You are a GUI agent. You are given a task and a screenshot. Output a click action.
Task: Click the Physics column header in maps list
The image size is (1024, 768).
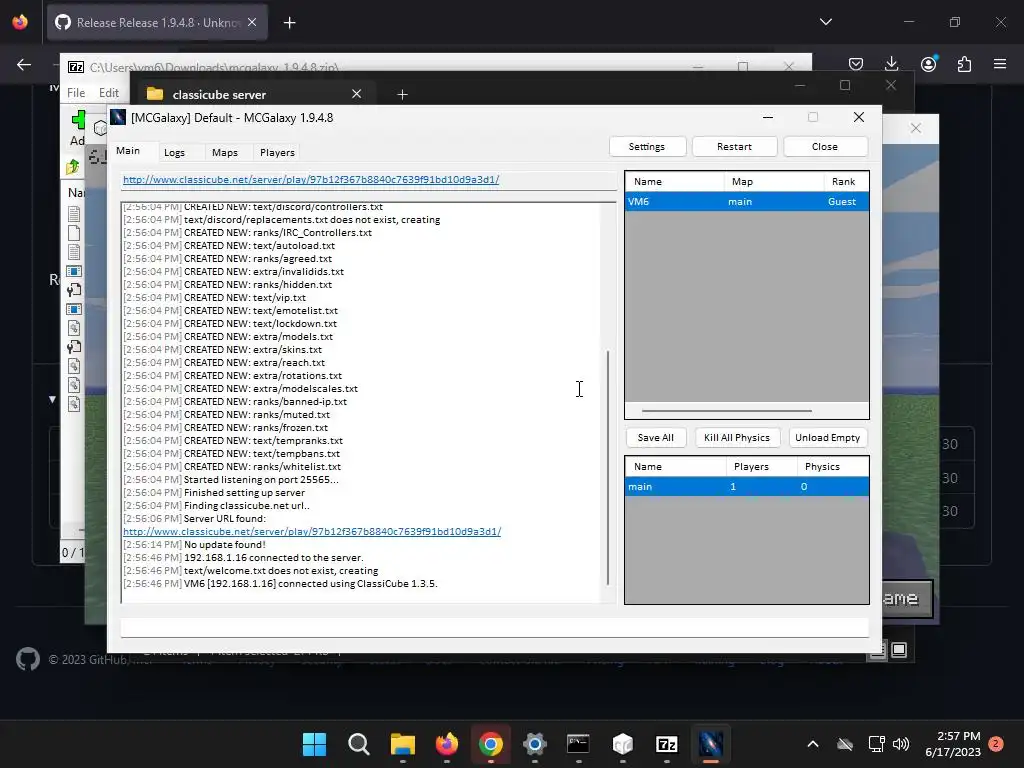832,466
